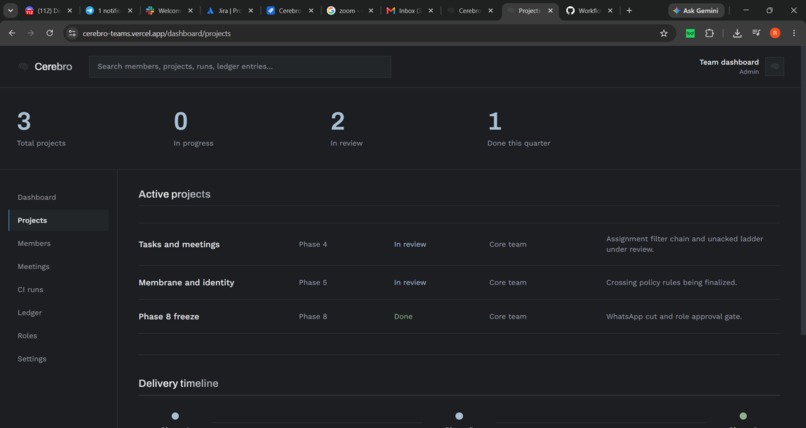Click the In review count 2
Viewport: 806px width, 428px height.
[337, 122]
